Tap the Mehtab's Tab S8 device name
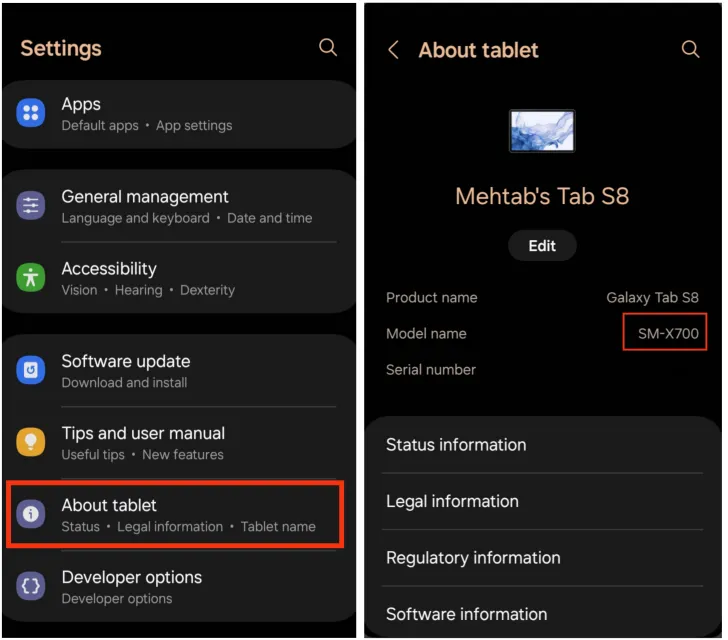Viewport: 728px width, 640px height. pos(542,196)
